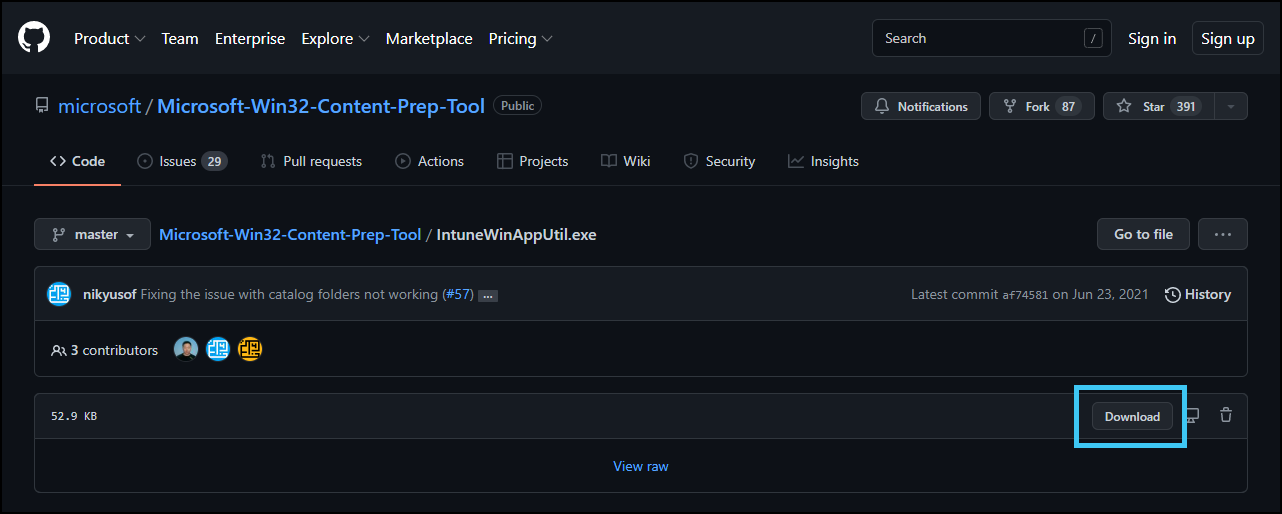
Task: Click the open with GitHub Desktop icon
Action: [1193, 415]
